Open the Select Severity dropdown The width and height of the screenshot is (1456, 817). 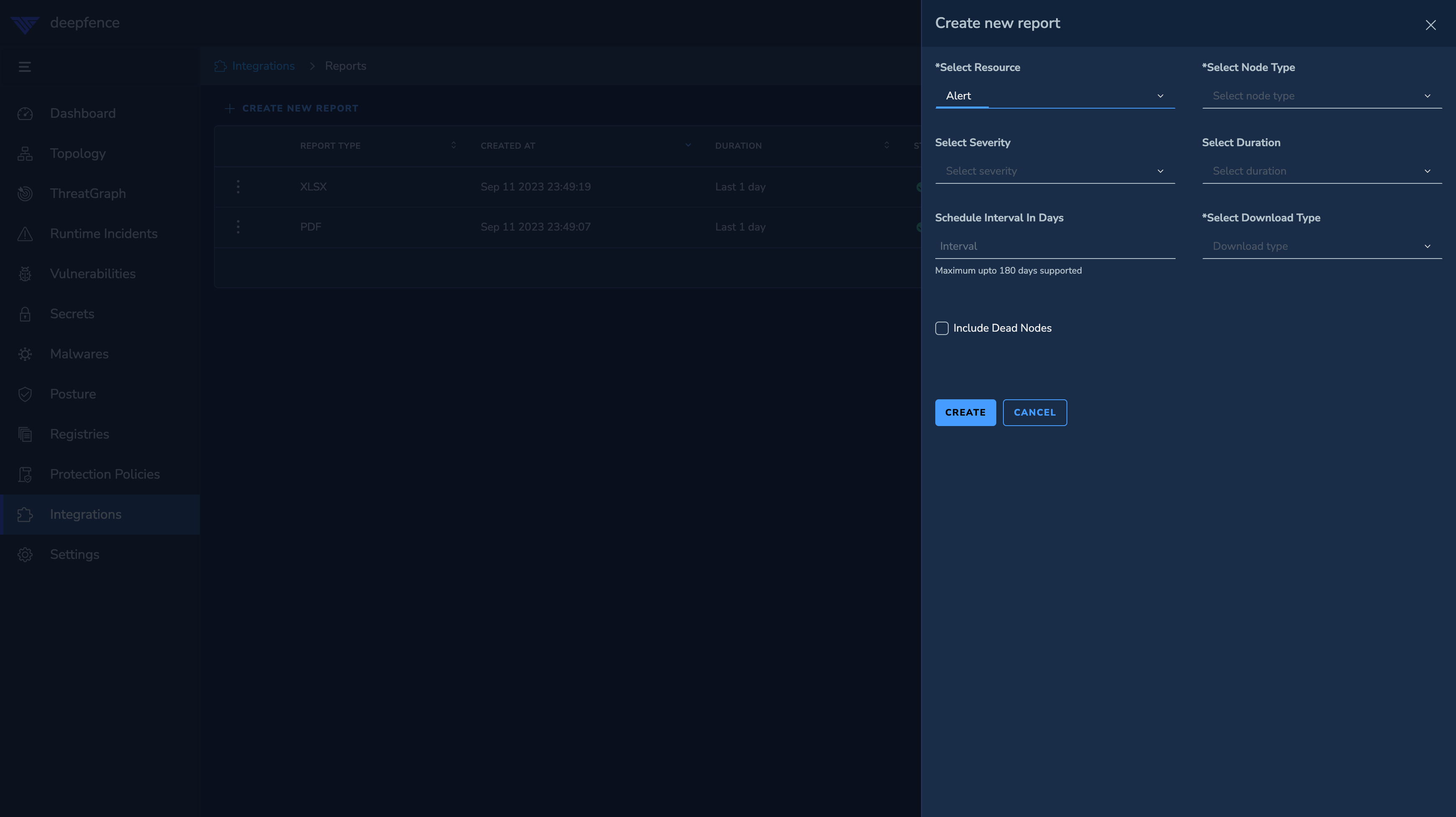point(1055,171)
